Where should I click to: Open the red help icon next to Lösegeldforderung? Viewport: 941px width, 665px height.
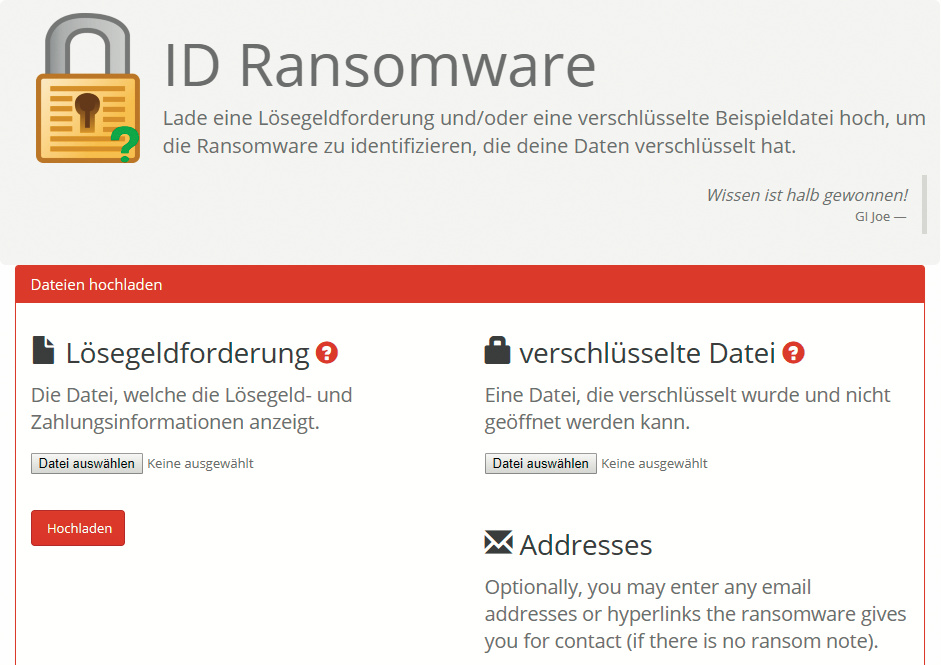pos(327,353)
